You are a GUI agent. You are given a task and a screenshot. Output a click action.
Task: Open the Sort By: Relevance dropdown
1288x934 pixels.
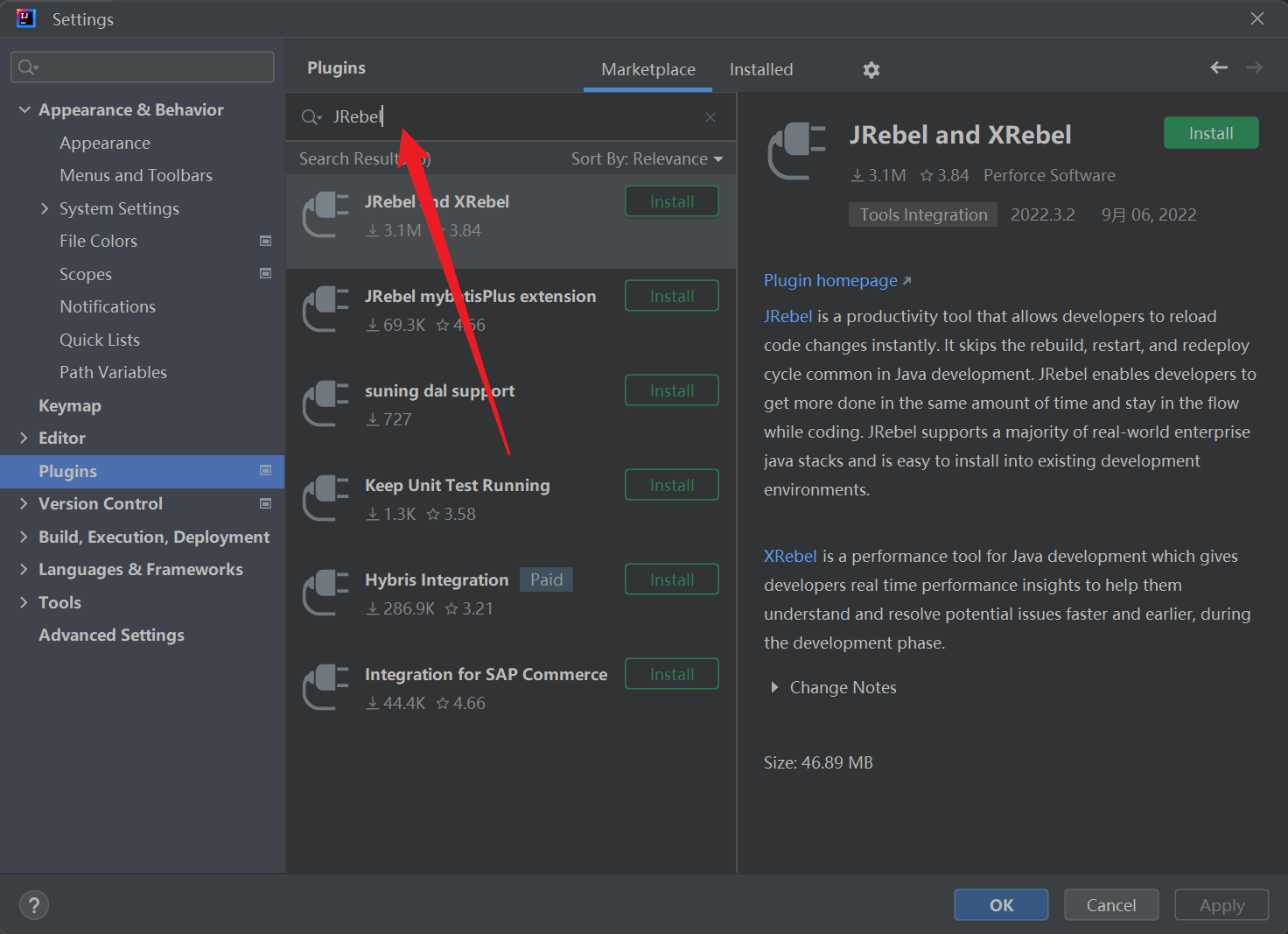[647, 158]
